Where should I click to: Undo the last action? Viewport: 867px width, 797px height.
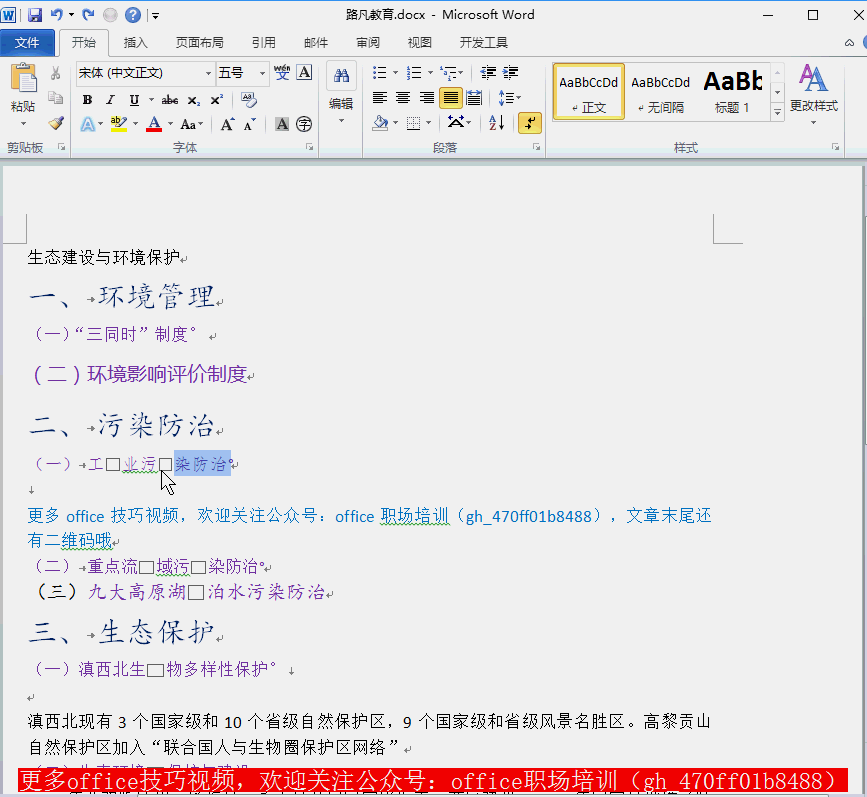pos(57,15)
